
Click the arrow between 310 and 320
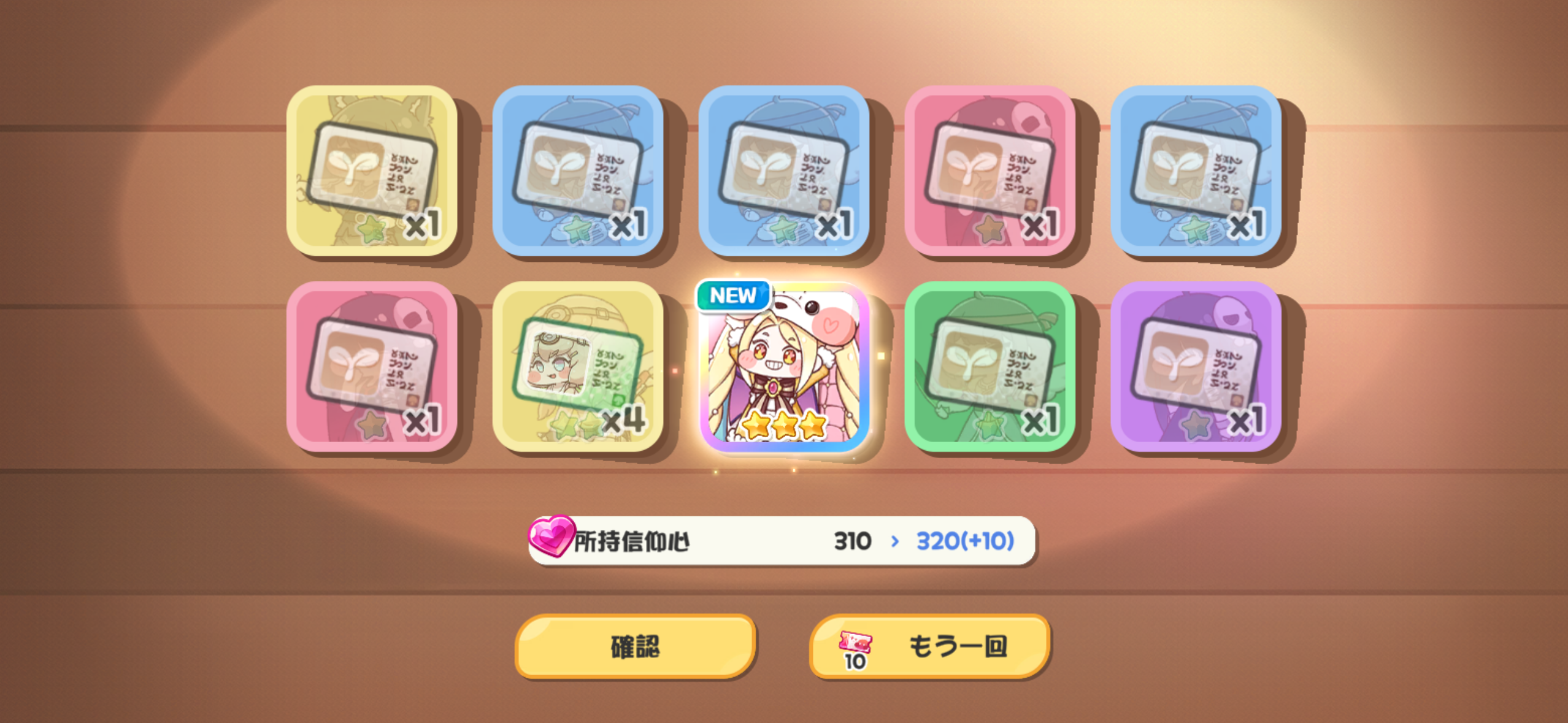click(894, 541)
